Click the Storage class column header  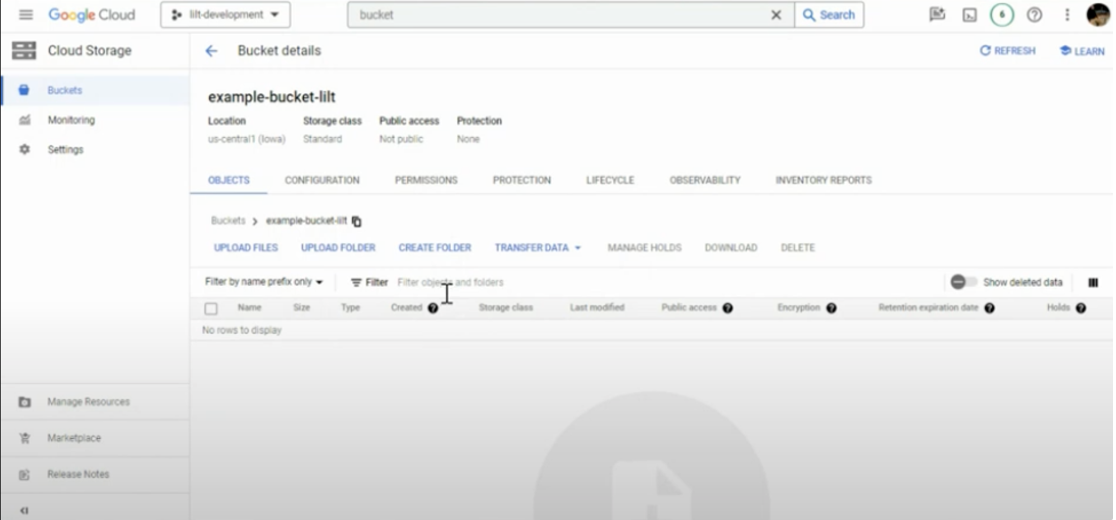click(505, 308)
